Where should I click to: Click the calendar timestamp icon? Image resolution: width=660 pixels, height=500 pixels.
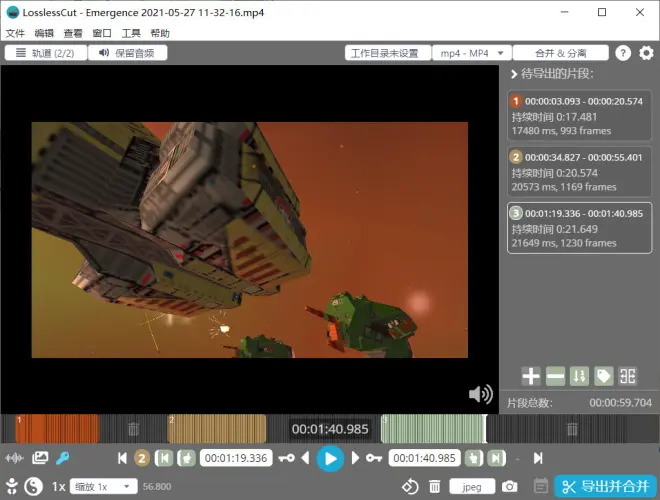[x=541, y=486]
